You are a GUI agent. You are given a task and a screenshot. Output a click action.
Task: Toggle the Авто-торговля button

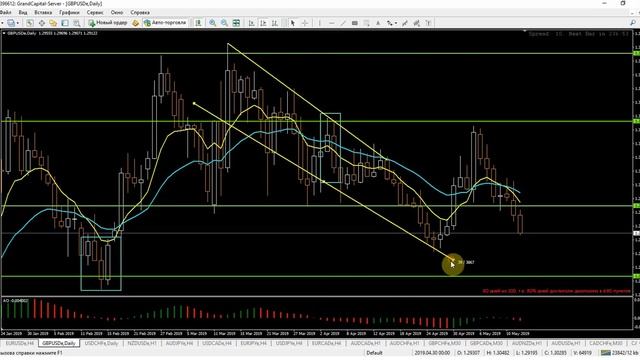click(x=165, y=23)
